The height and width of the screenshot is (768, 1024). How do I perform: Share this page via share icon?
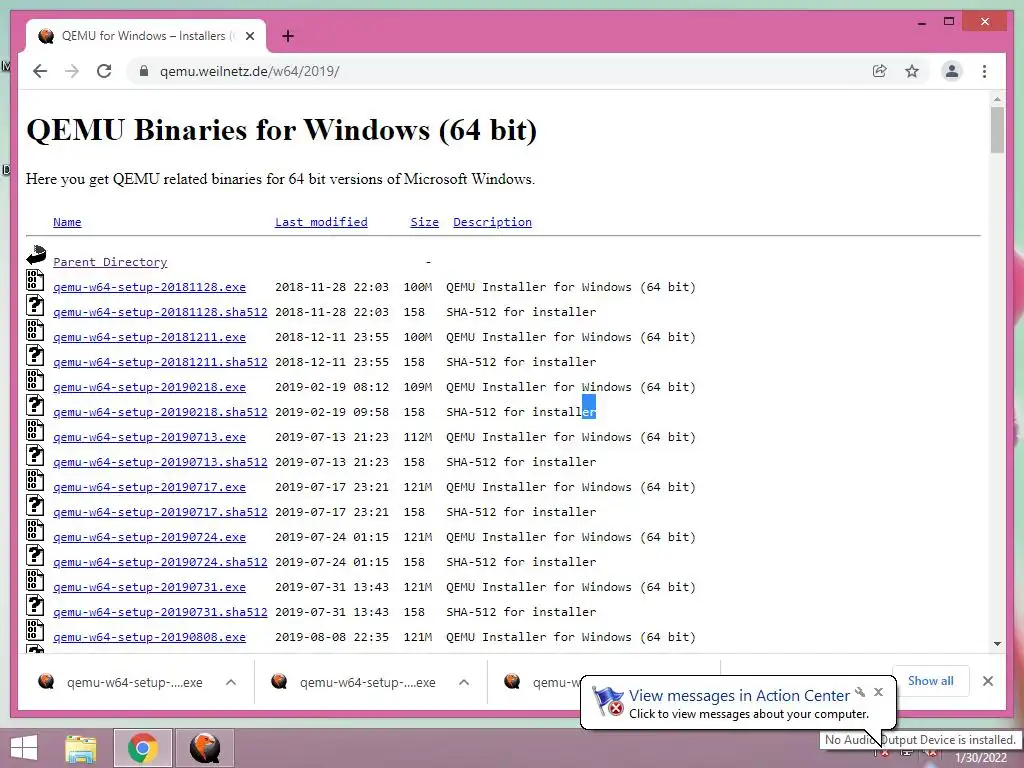pos(880,71)
